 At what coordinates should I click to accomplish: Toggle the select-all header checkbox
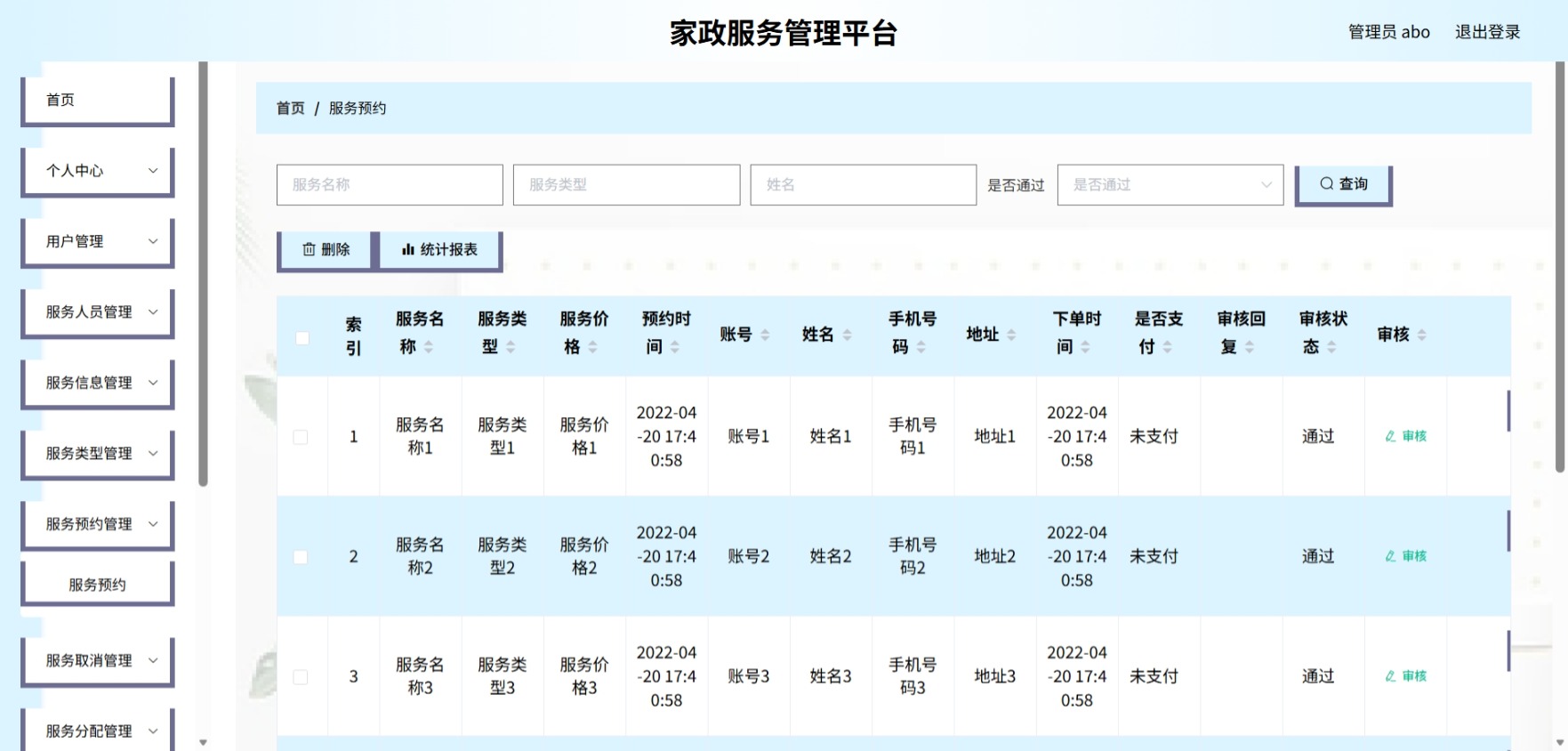coord(302,338)
